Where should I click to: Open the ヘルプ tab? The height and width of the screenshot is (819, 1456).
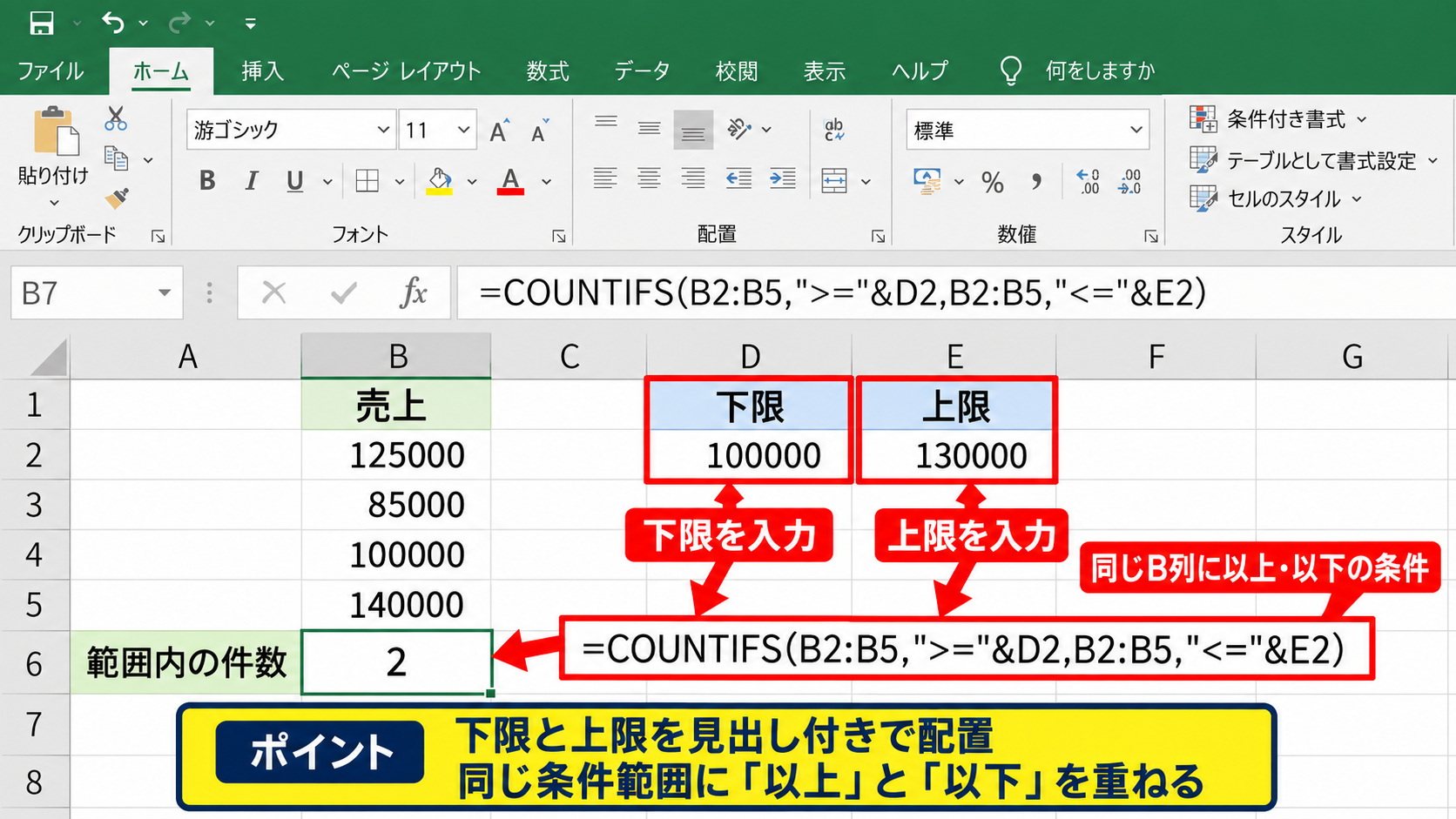tap(920, 70)
